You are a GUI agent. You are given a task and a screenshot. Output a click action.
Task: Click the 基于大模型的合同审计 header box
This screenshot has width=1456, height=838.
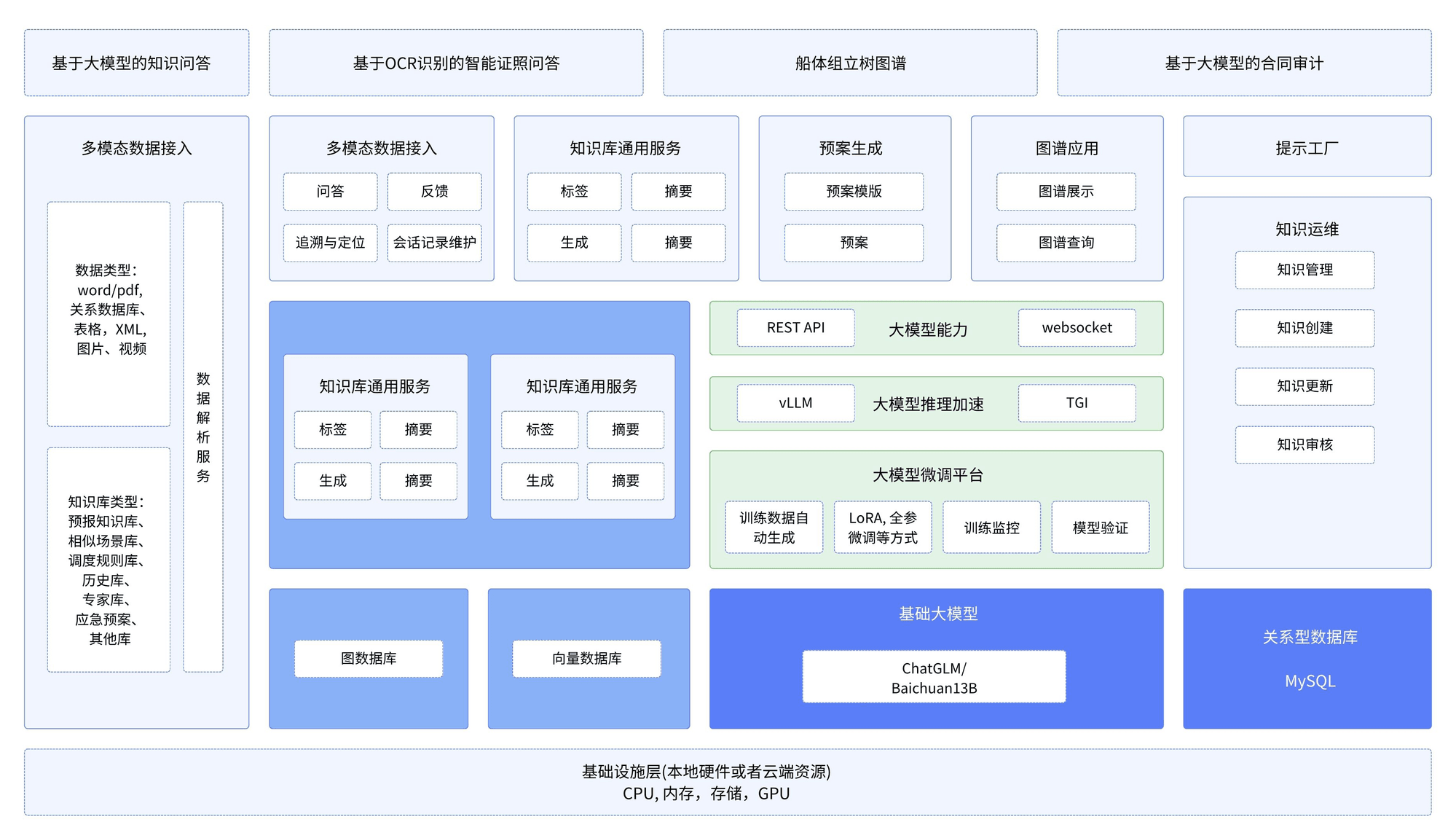pos(1244,63)
